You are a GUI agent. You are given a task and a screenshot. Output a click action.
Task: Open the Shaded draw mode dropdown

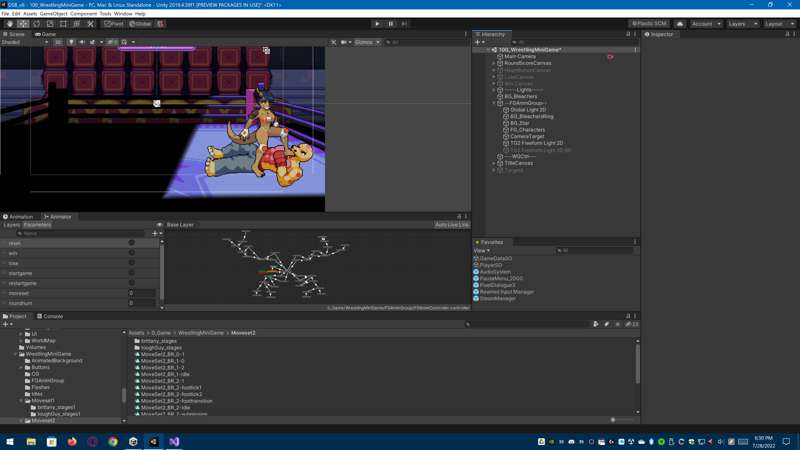coord(24,42)
